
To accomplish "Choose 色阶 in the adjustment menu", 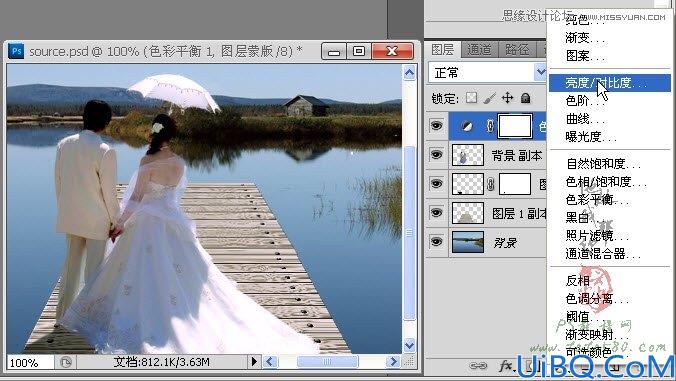I will click(x=585, y=101).
